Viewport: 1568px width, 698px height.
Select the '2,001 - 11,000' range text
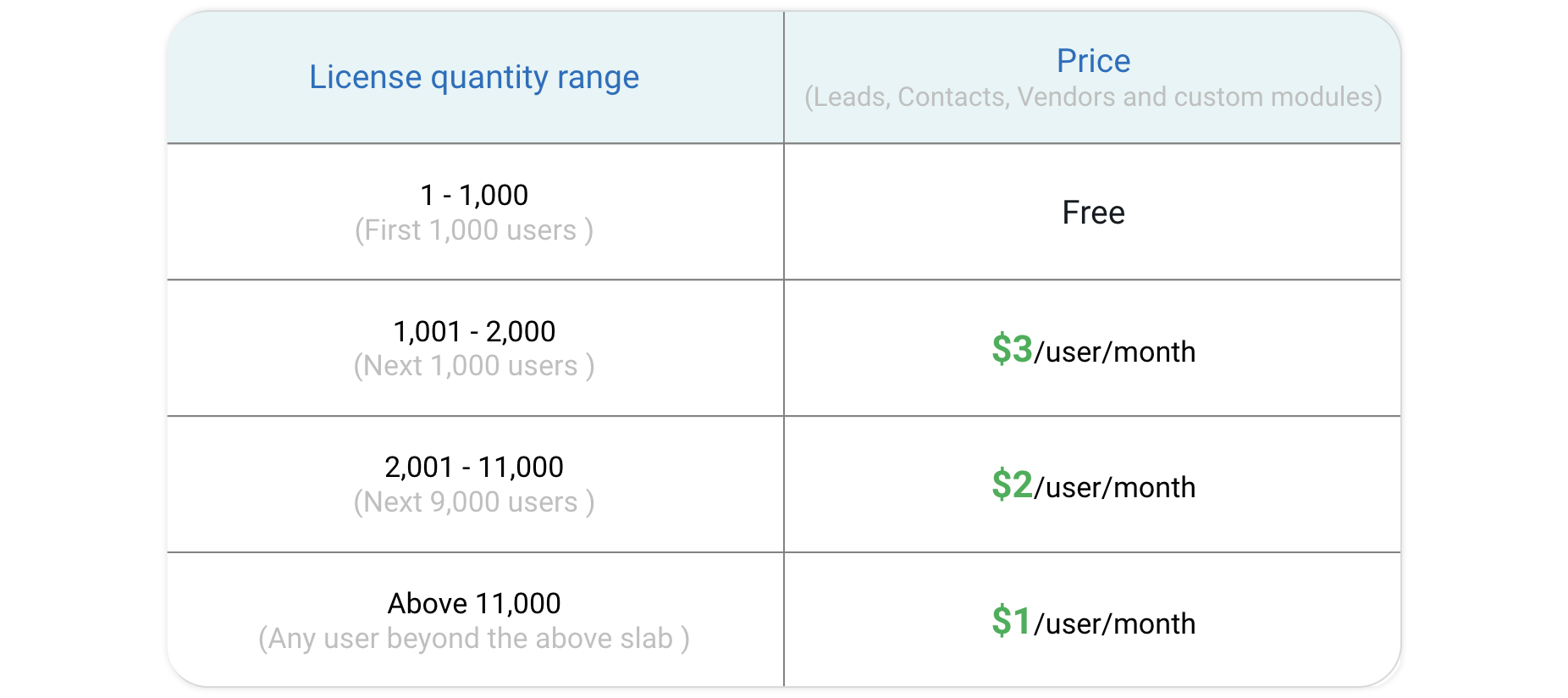pos(473,467)
